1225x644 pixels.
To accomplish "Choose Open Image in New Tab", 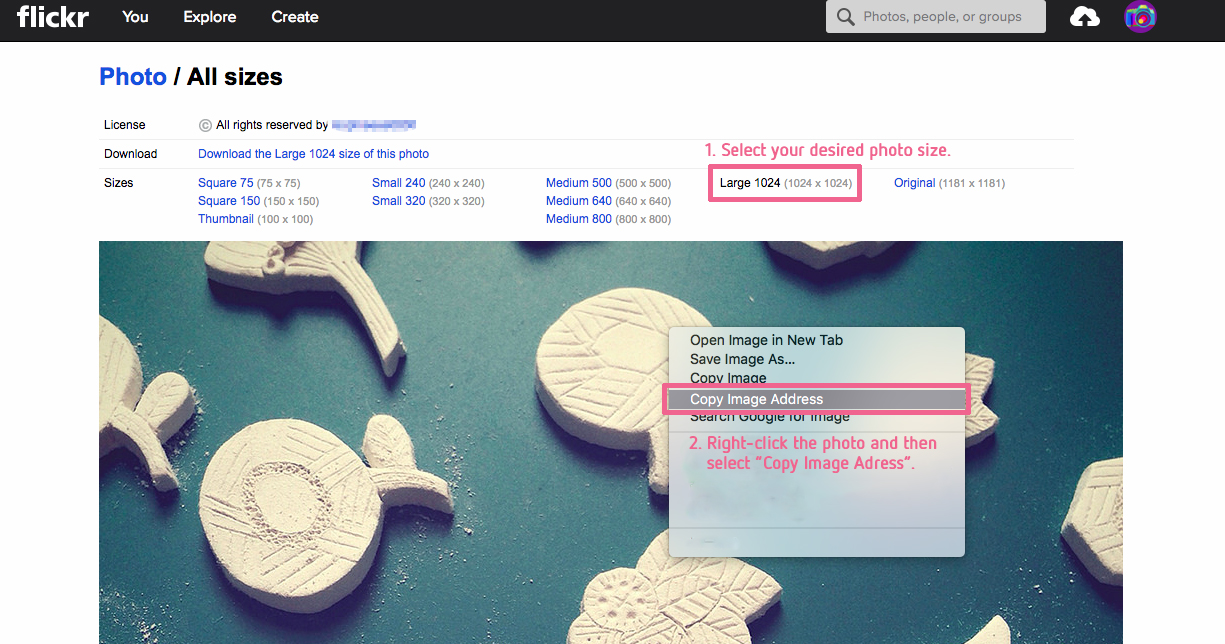I will click(766, 340).
